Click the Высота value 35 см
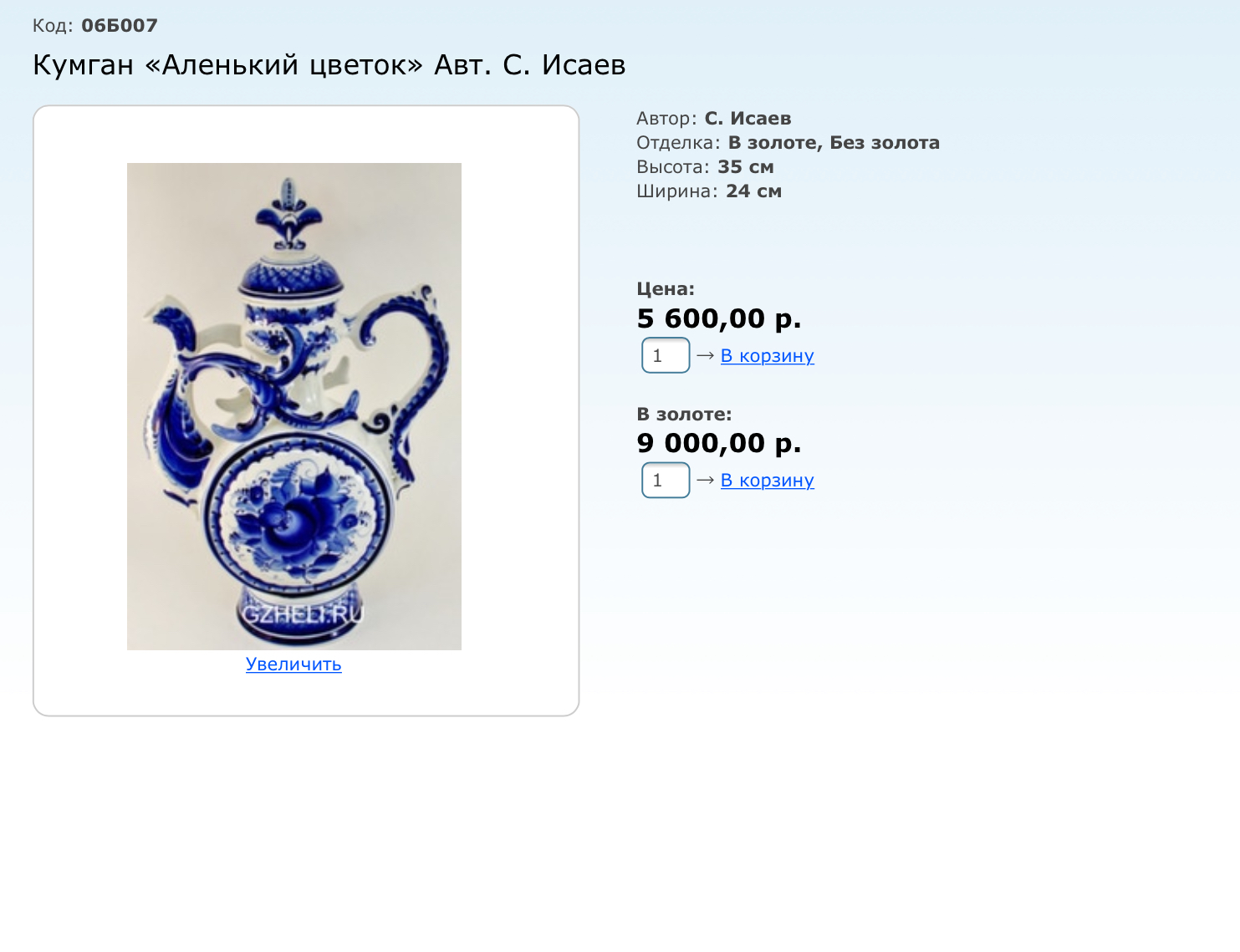The height and width of the screenshot is (952, 1240). 746,166
